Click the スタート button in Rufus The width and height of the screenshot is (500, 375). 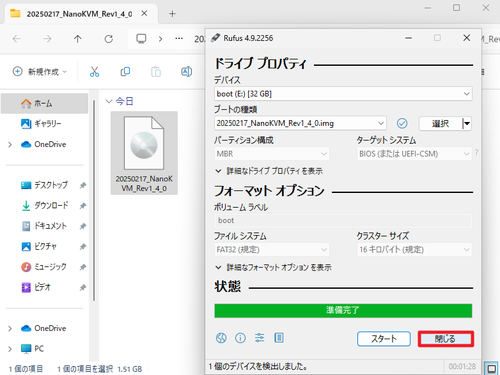click(384, 339)
